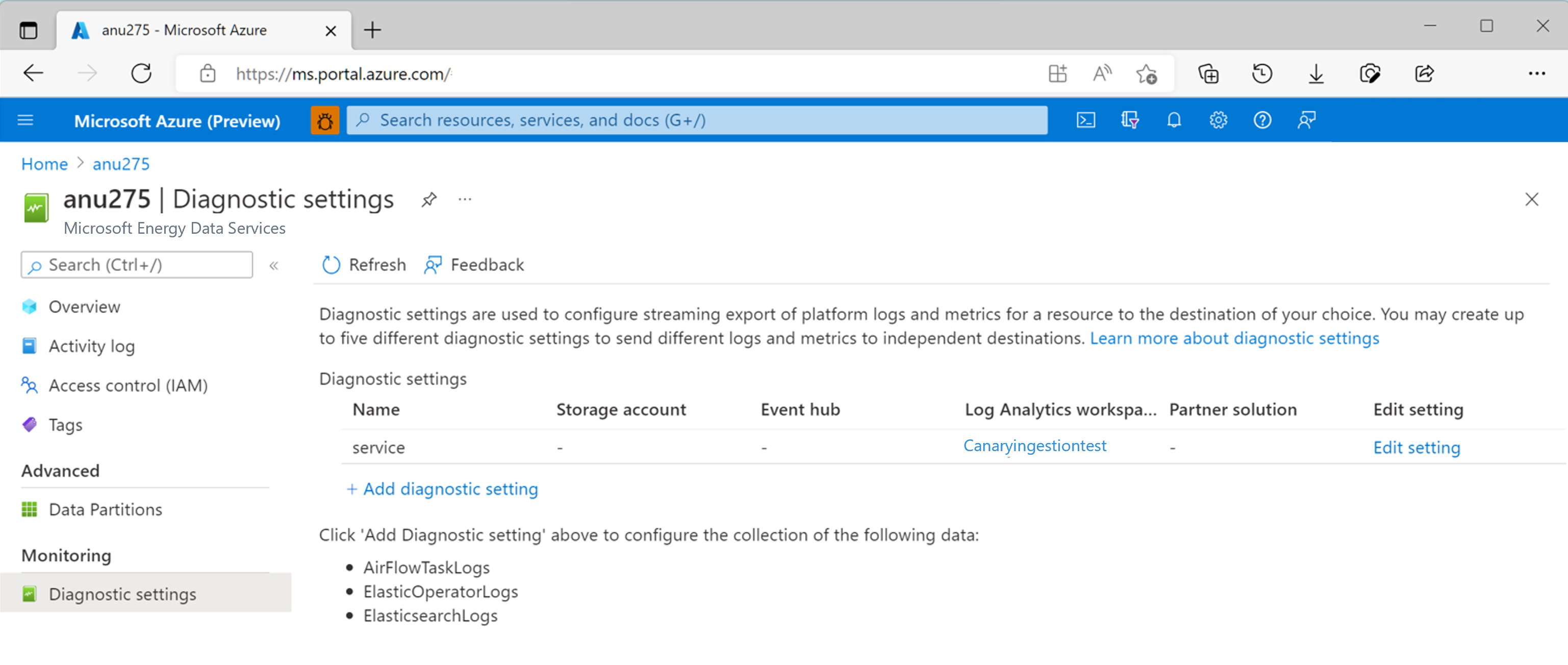Image resolution: width=1568 pixels, height=665 pixels.
Task: Open the notifications bell
Action: [1174, 120]
